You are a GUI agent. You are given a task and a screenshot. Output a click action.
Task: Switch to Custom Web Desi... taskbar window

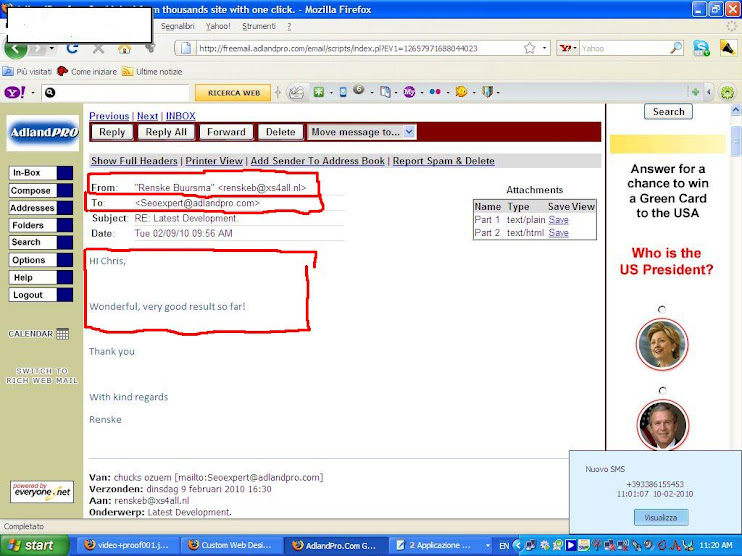(x=232, y=545)
